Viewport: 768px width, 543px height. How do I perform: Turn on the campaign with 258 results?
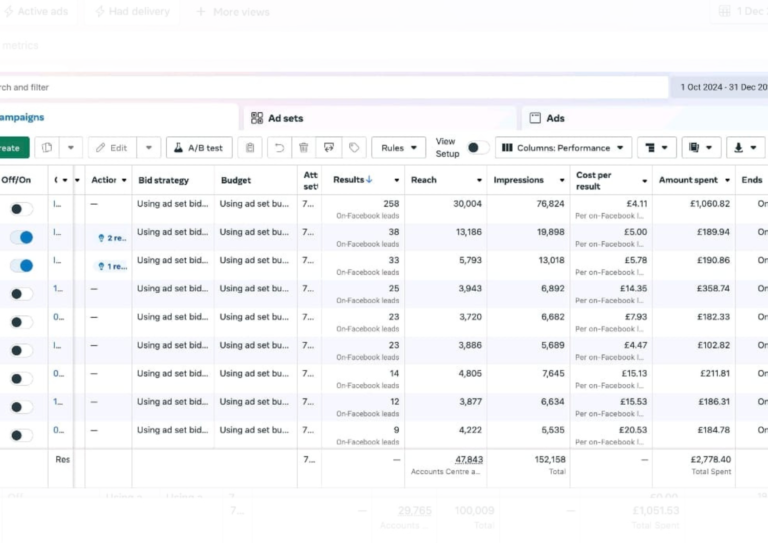coord(21,209)
